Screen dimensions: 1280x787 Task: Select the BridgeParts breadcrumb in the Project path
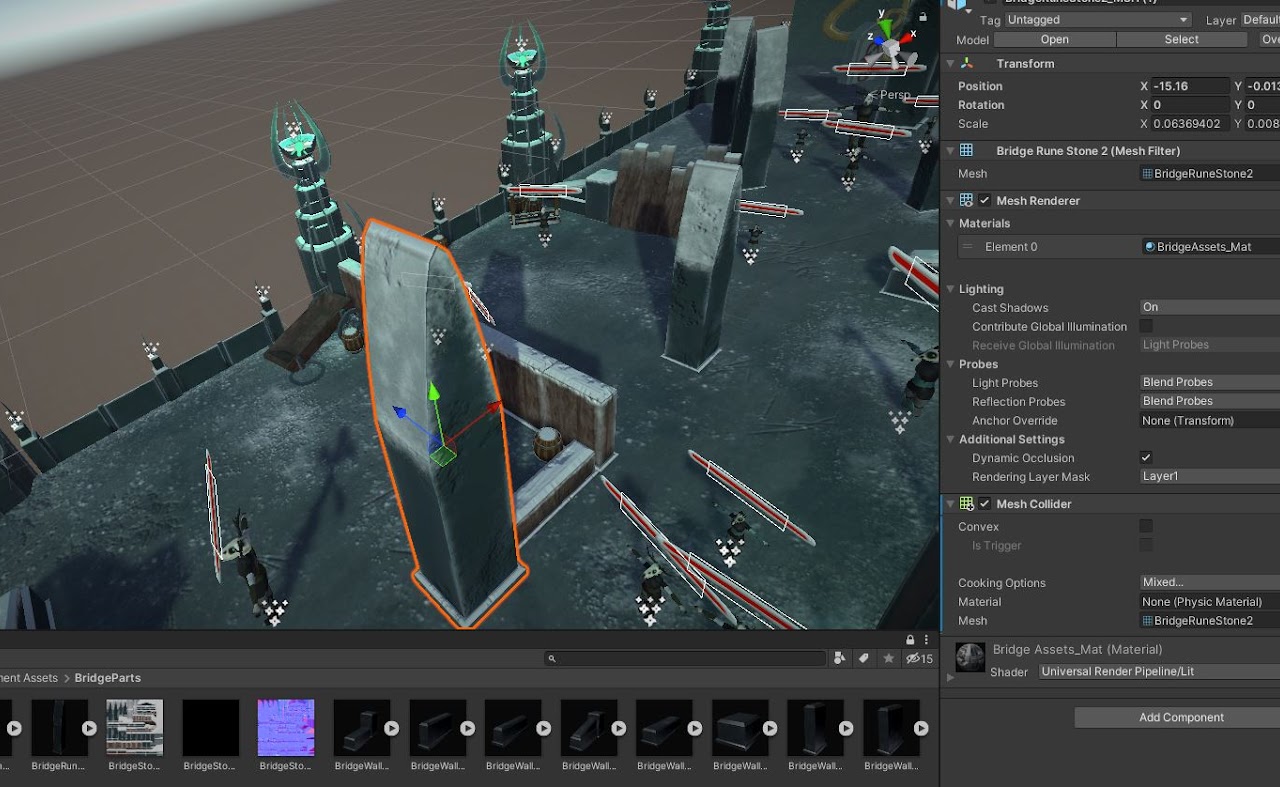(x=107, y=677)
